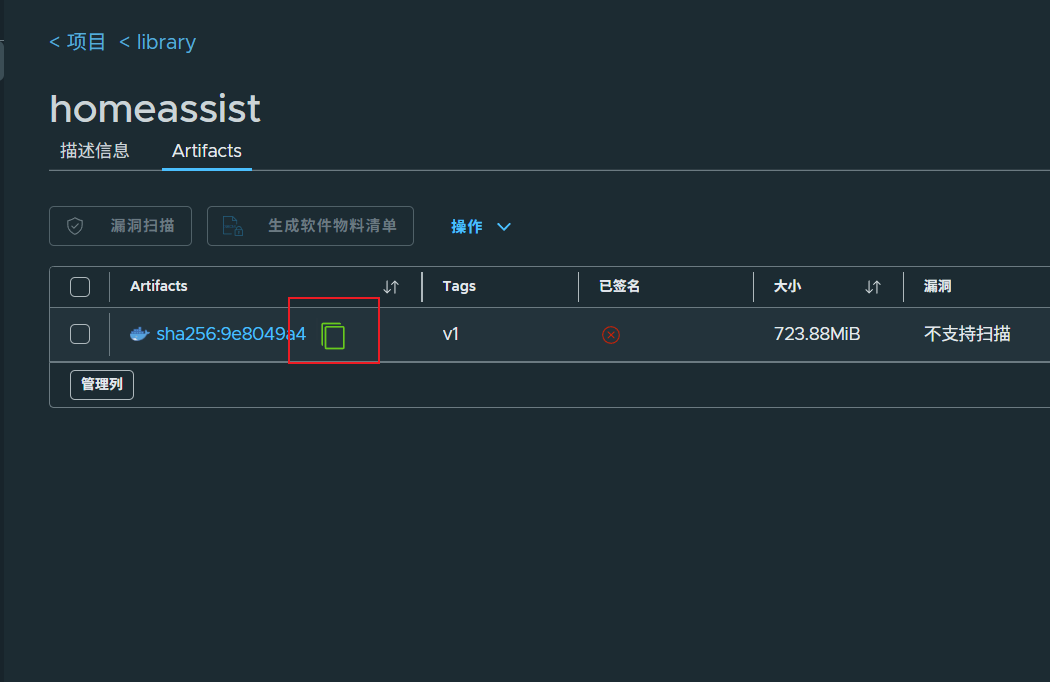The height and width of the screenshot is (682, 1050).
Task: Click the 已签名 column header
Action: [x=619, y=286]
